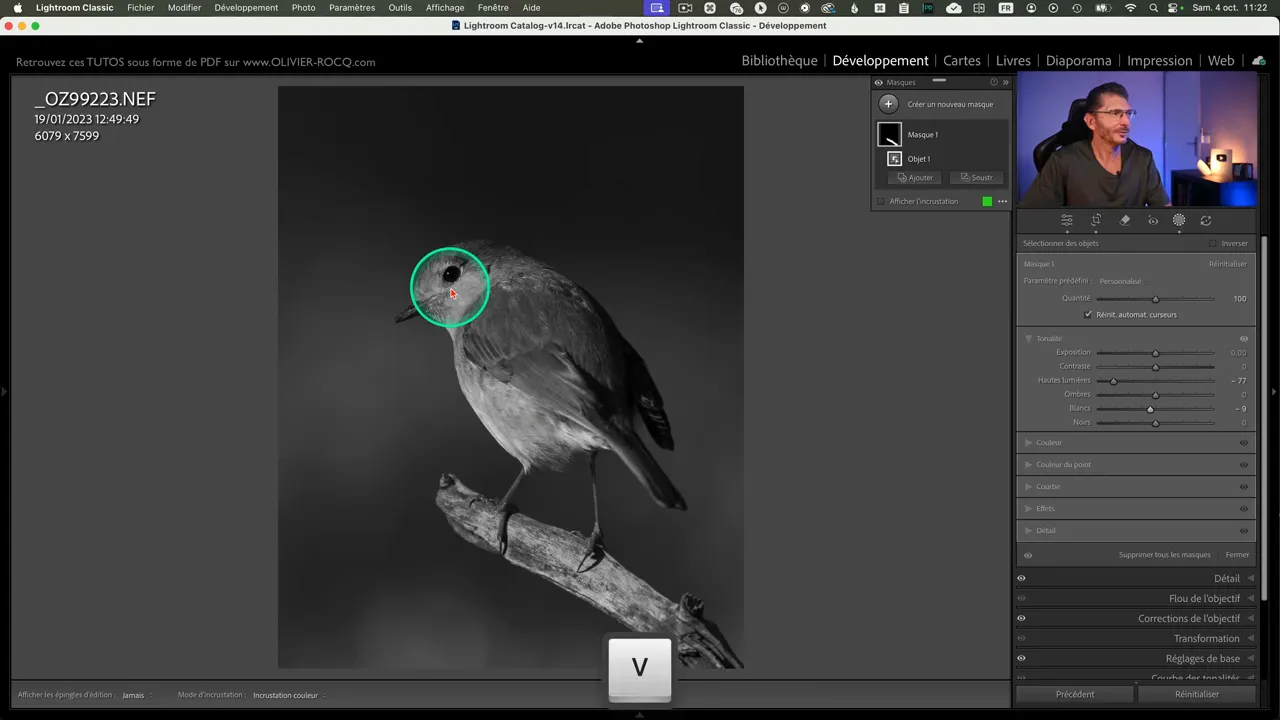1280x720 pixels.
Task: Click Supprimer tous les masques
Action: (x=1164, y=555)
